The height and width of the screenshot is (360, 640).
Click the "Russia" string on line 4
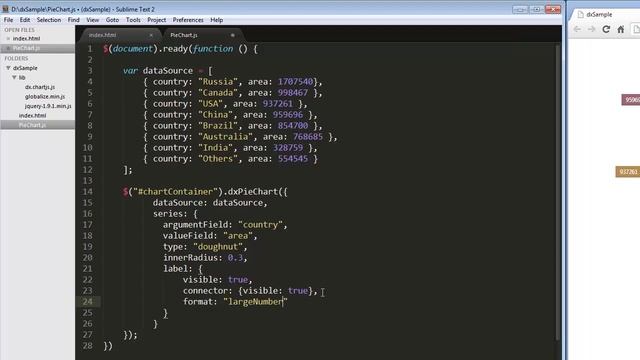(x=218, y=82)
